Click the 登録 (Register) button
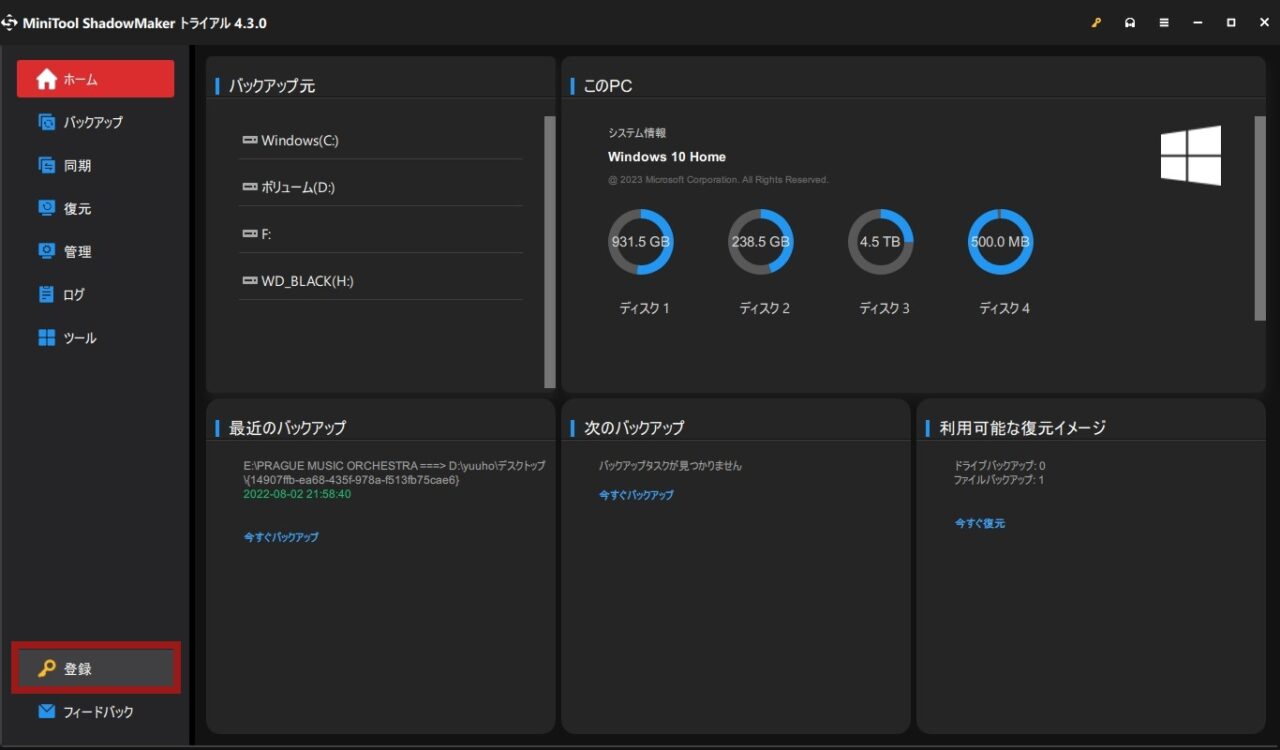This screenshot has height=750, width=1280. pyautogui.click(x=96, y=668)
